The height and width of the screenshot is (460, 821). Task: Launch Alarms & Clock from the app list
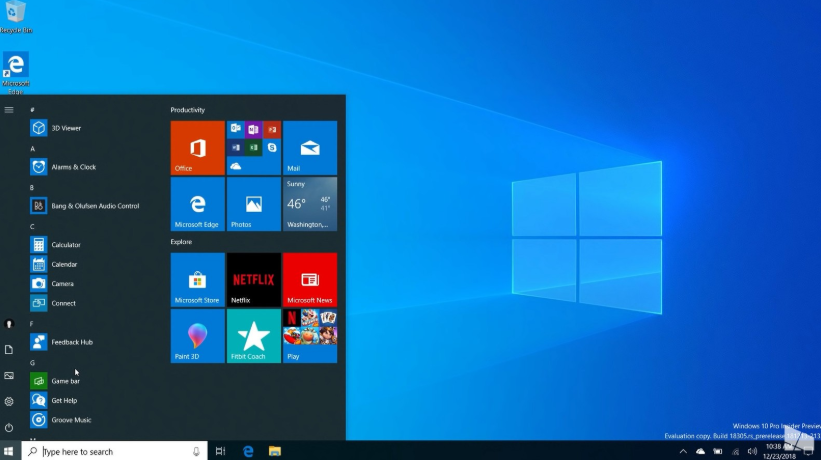[73, 167]
